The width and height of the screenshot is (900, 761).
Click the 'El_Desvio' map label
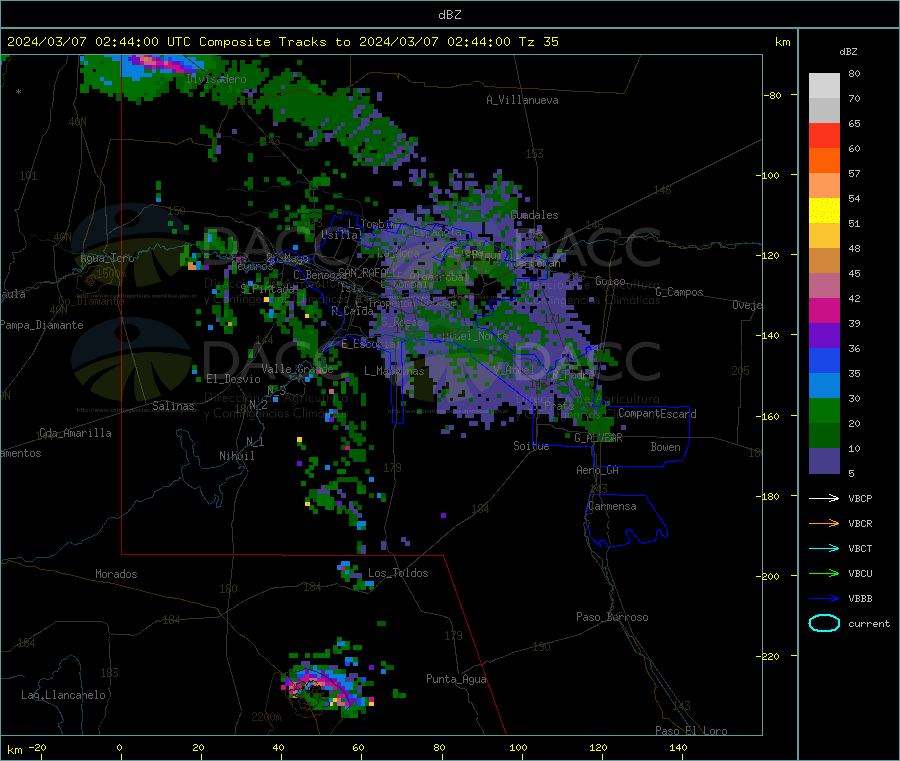[233, 379]
